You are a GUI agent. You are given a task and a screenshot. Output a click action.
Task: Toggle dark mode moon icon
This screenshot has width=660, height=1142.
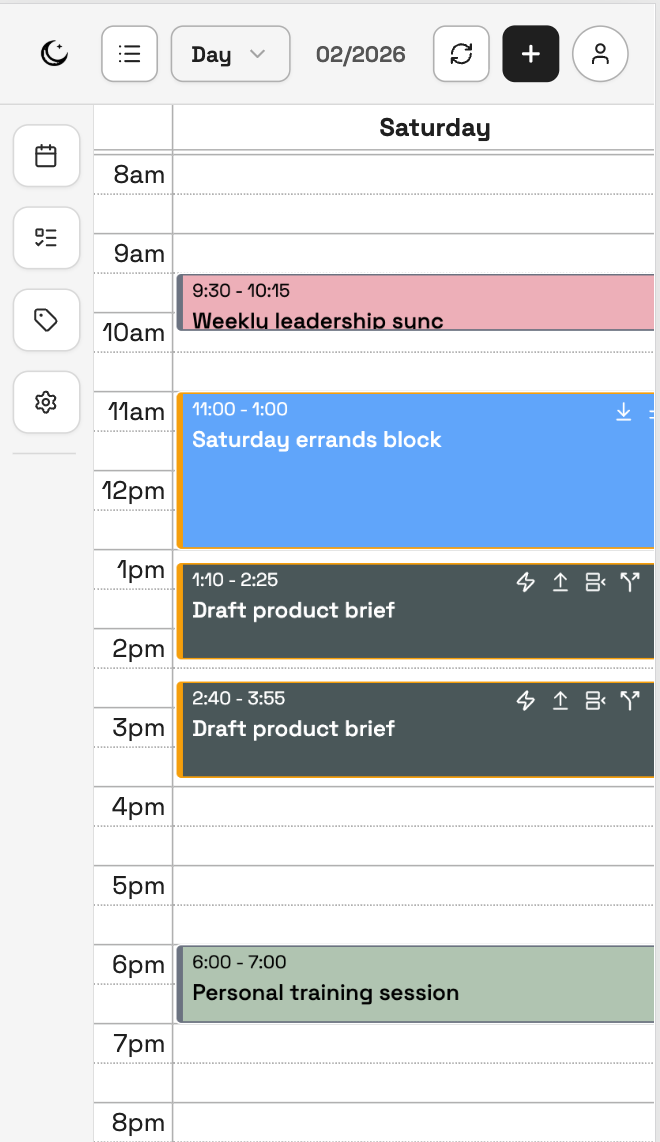pos(54,54)
